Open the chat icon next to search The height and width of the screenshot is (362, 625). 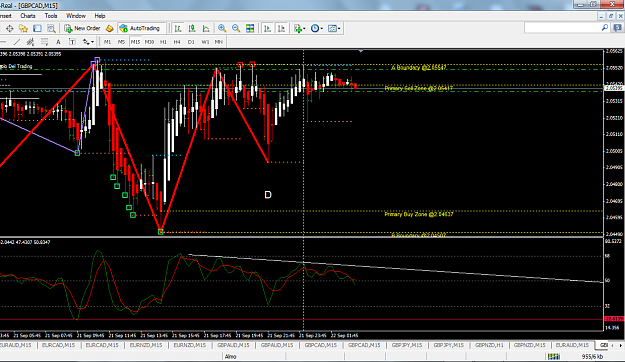(x=617, y=28)
